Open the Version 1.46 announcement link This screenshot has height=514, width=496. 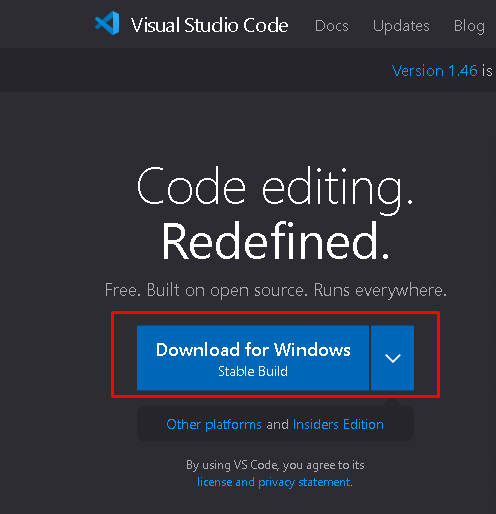434,71
